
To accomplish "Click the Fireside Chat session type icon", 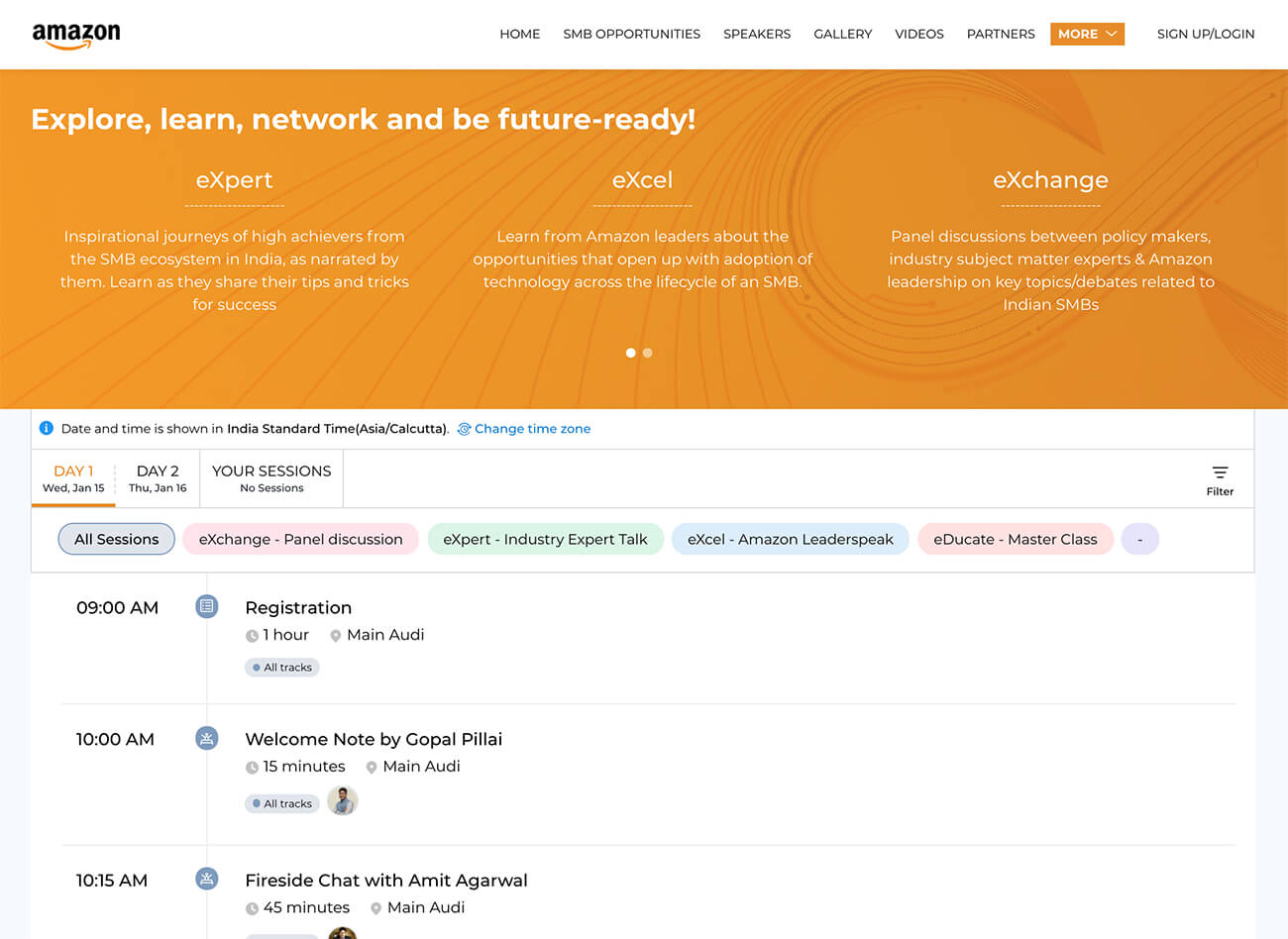I will 206,879.
